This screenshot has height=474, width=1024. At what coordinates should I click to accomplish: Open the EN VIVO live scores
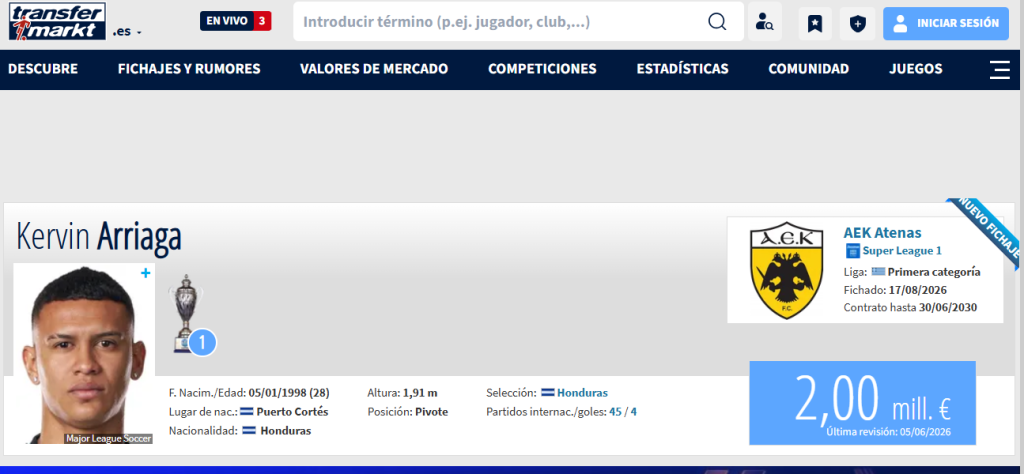236,22
